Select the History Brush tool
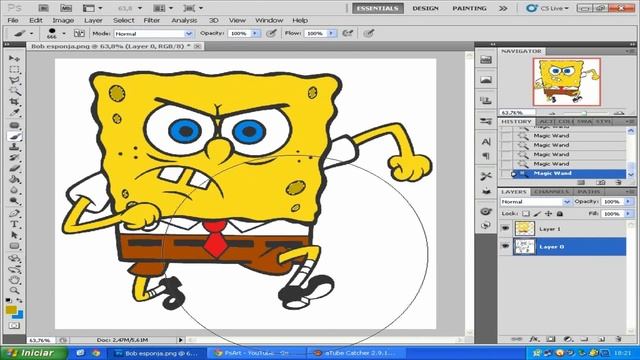The width and height of the screenshot is (640, 360). point(14,158)
